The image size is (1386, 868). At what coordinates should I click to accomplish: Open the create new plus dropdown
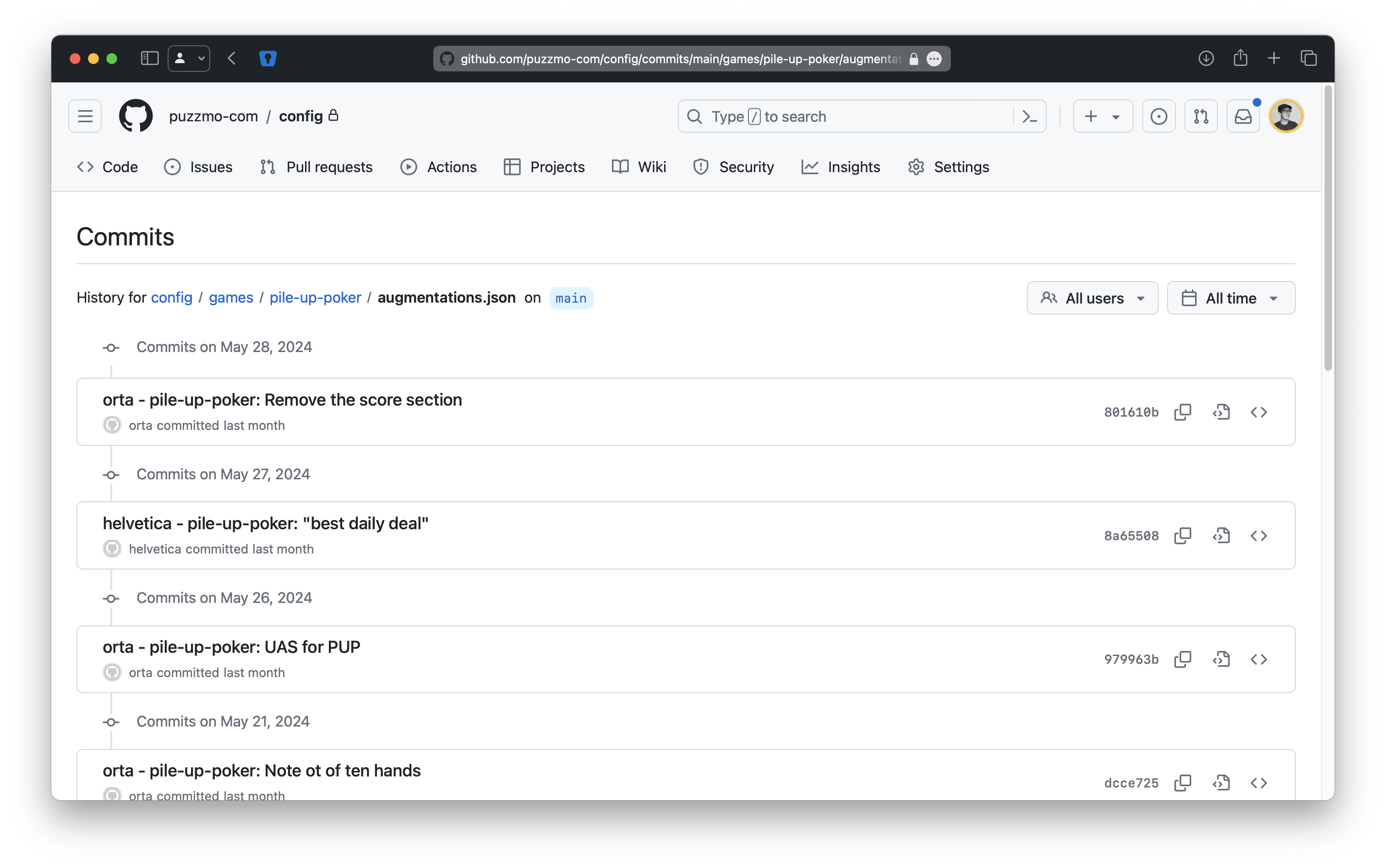click(x=1102, y=117)
